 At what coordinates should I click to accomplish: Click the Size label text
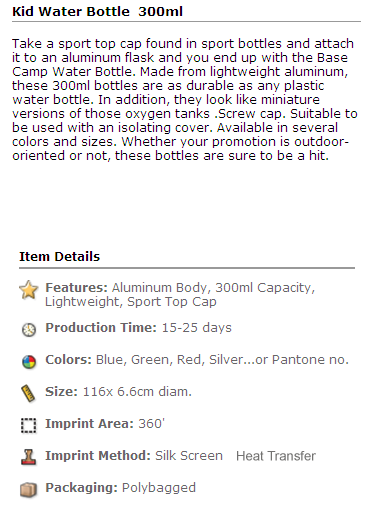61,391
